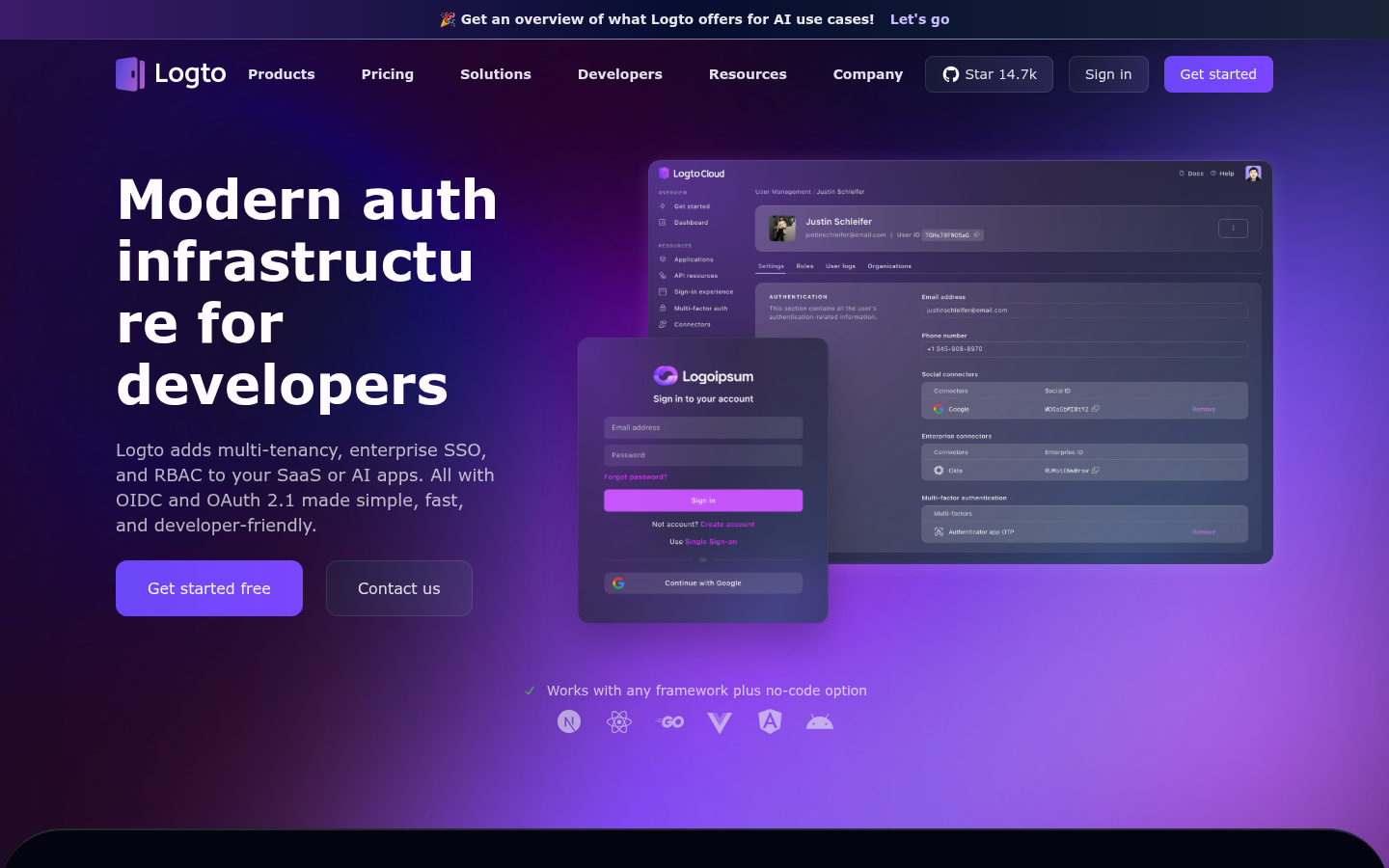The image size is (1389, 868).
Task: Click the Phone number field in the dashboard preview
Action: tap(1084, 349)
